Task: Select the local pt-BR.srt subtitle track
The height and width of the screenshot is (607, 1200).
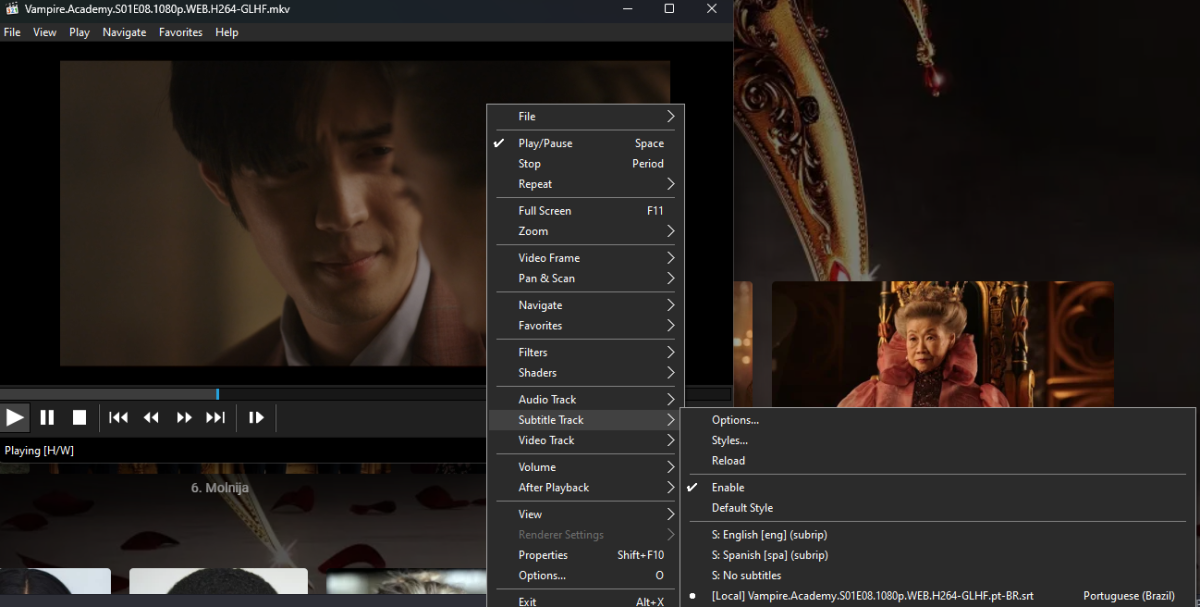Action: pos(872,596)
